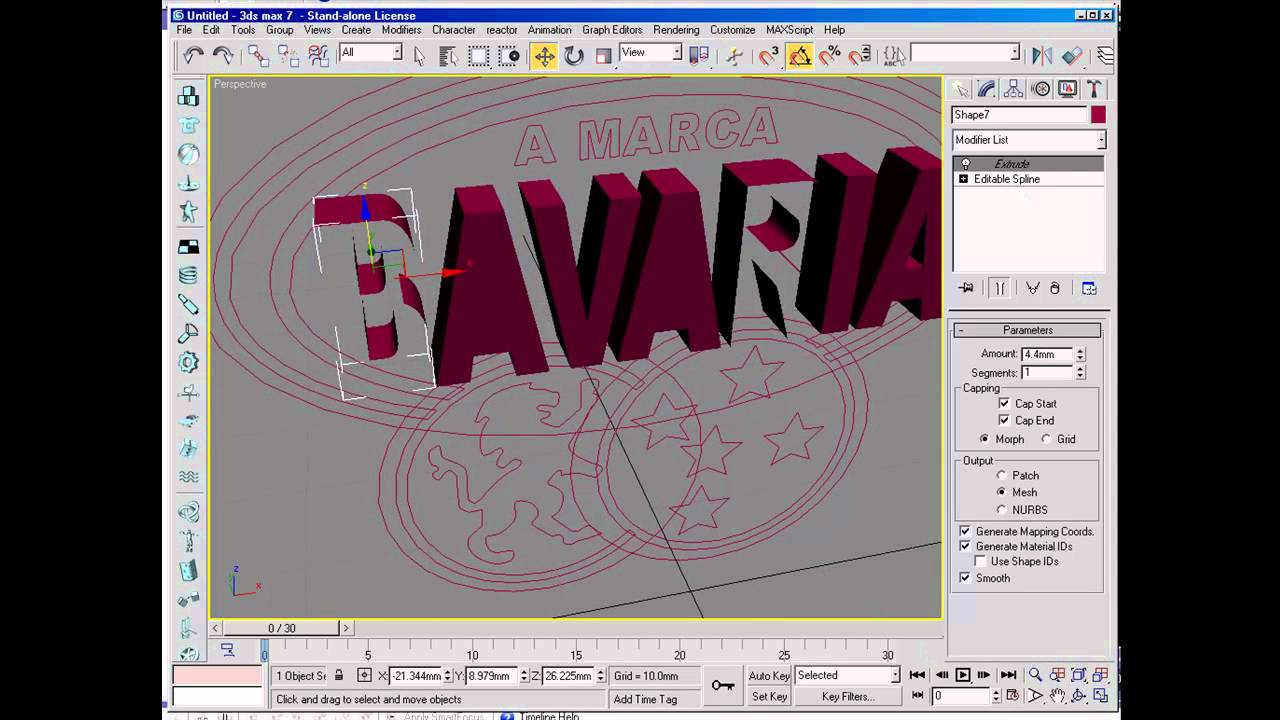Screen dimensions: 1280x720
Task: Jump to animation start frame button
Action: tap(917, 675)
